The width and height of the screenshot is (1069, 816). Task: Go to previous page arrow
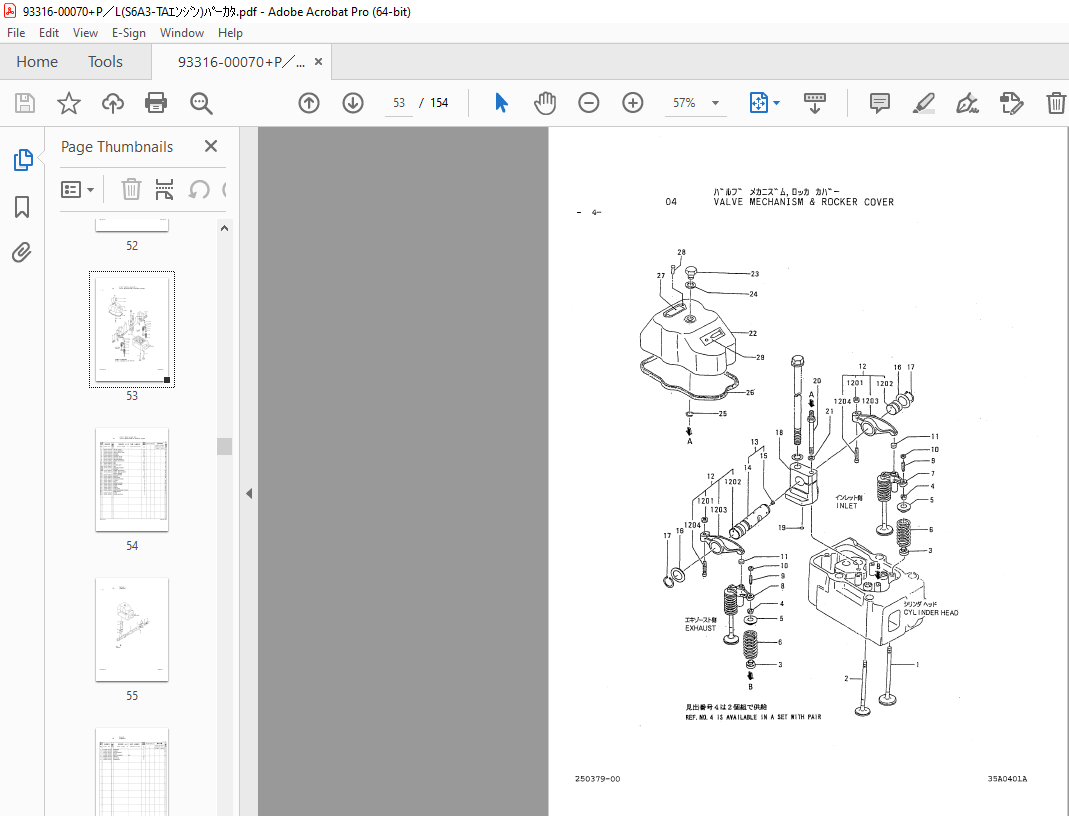309,103
